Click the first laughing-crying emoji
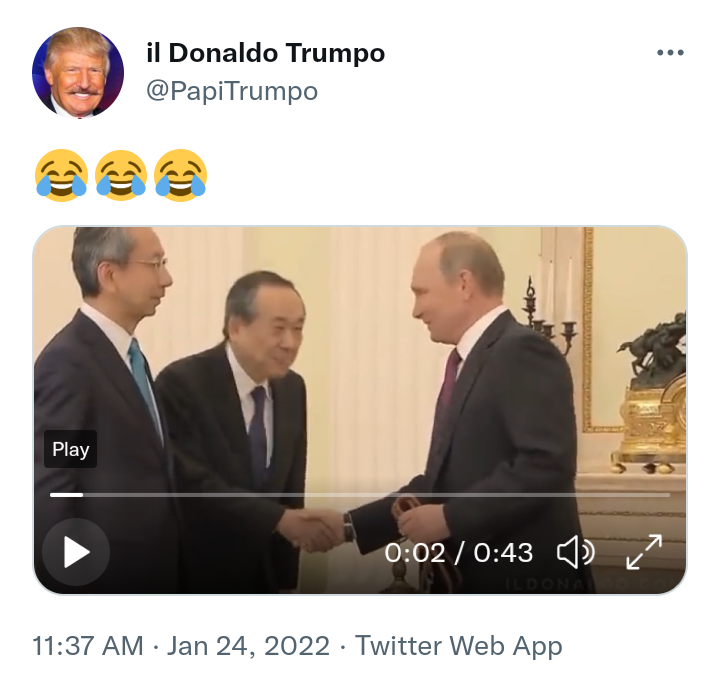Screen dimensions: 720x674 [62, 175]
